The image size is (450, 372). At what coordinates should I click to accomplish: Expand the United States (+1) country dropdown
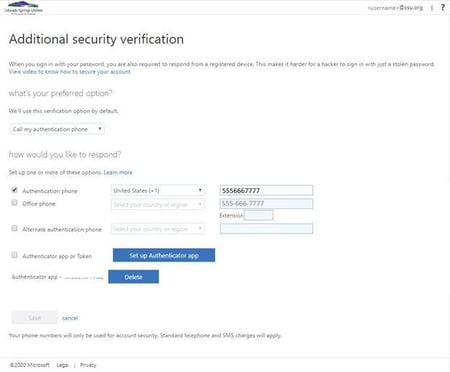158,190
